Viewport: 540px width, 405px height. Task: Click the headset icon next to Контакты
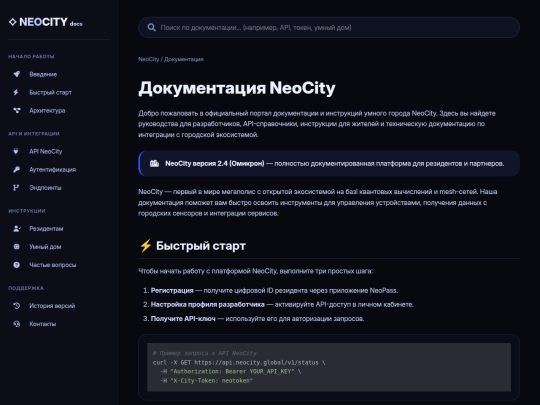(17, 324)
